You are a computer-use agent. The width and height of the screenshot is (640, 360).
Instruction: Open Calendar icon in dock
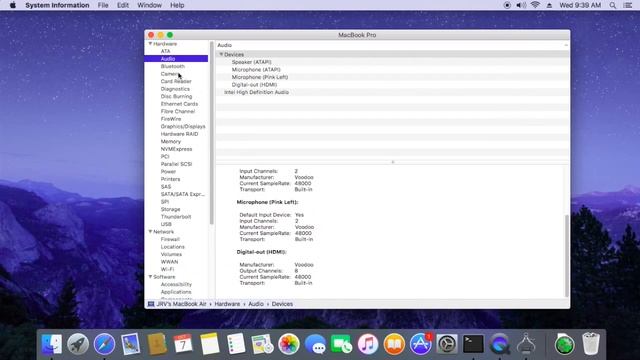coord(183,344)
